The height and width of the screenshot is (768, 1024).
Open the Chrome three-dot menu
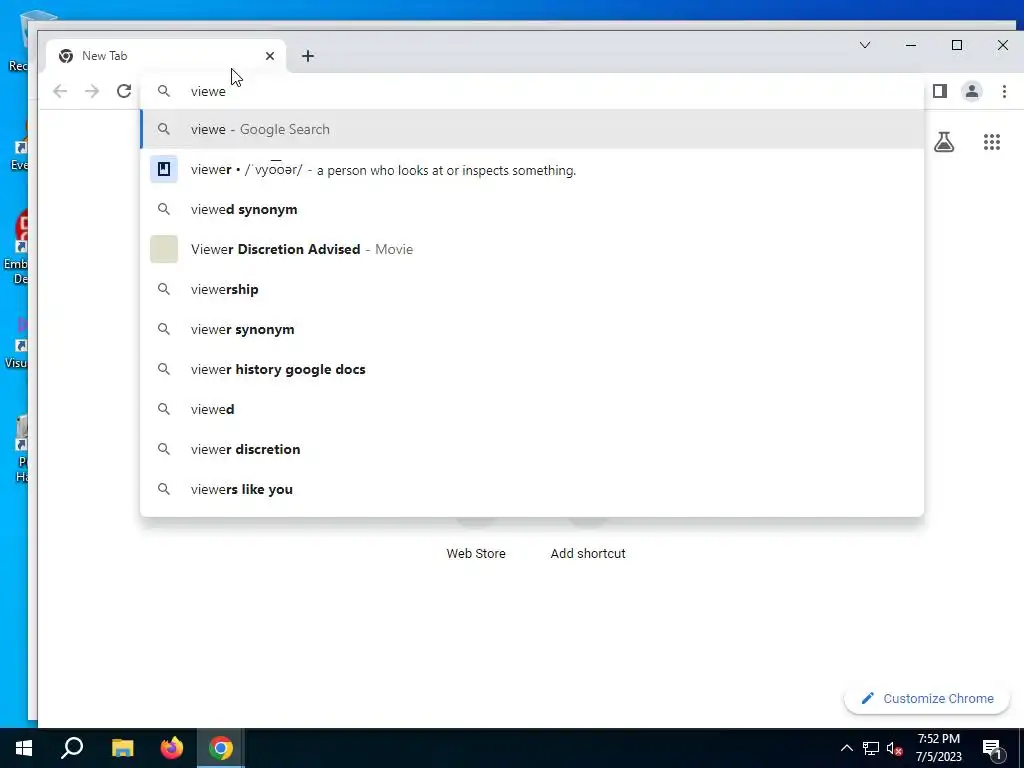[x=1004, y=91]
